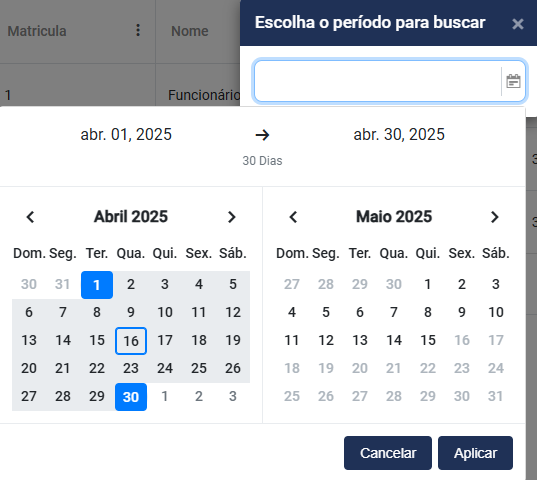537x480 pixels.
Task: Click the abr. 01, 2025 start date label
Action: [126, 135]
